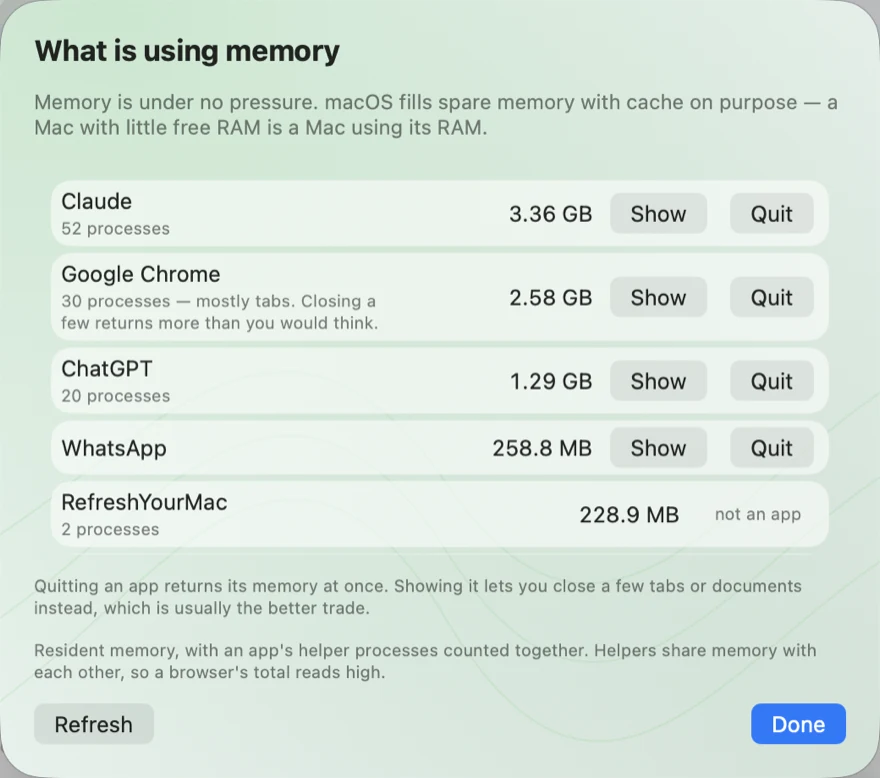The width and height of the screenshot is (880, 778).
Task: Click the "Resident memory" footnote text
Action: 425,661
